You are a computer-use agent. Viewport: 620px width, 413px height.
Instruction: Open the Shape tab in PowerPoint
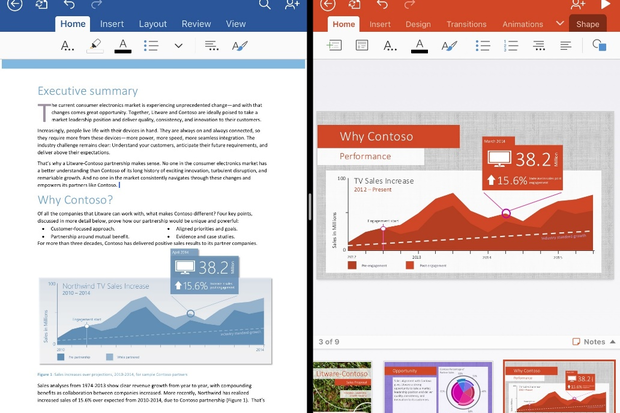[x=588, y=24]
